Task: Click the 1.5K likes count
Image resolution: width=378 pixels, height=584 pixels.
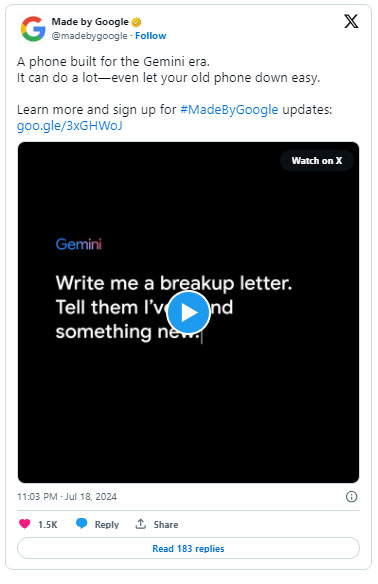Action: point(48,524)
